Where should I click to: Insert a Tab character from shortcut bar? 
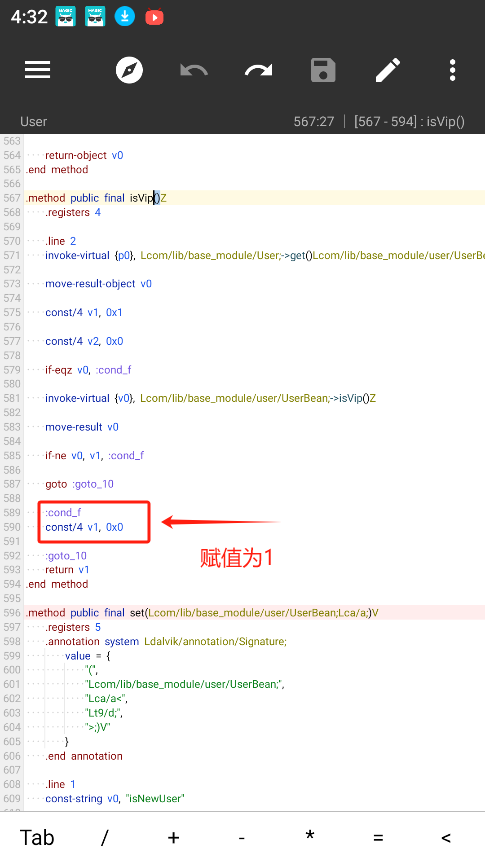coord(37,838)
